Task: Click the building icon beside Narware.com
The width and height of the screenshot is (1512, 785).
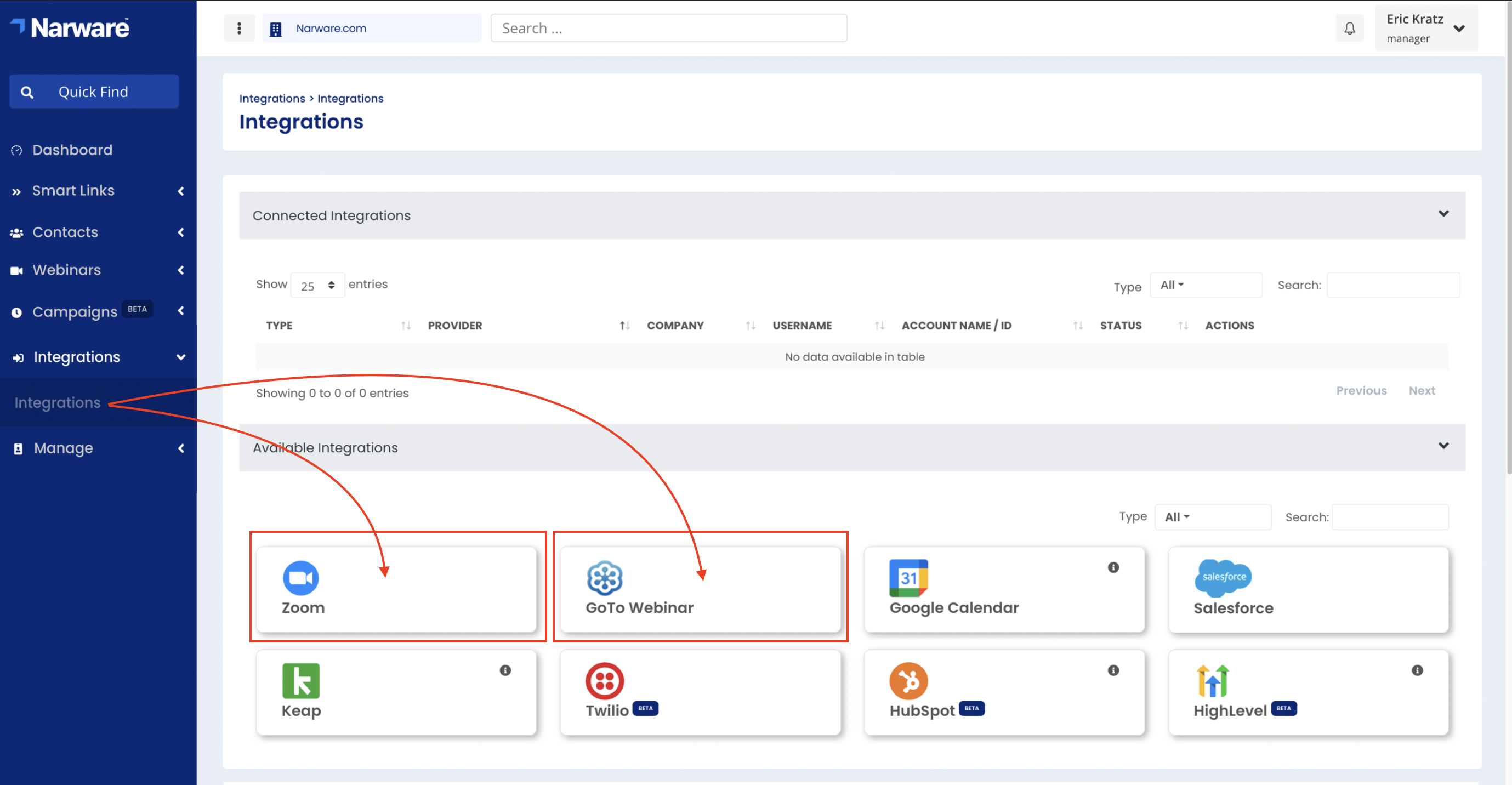Action: click(275, 29)
